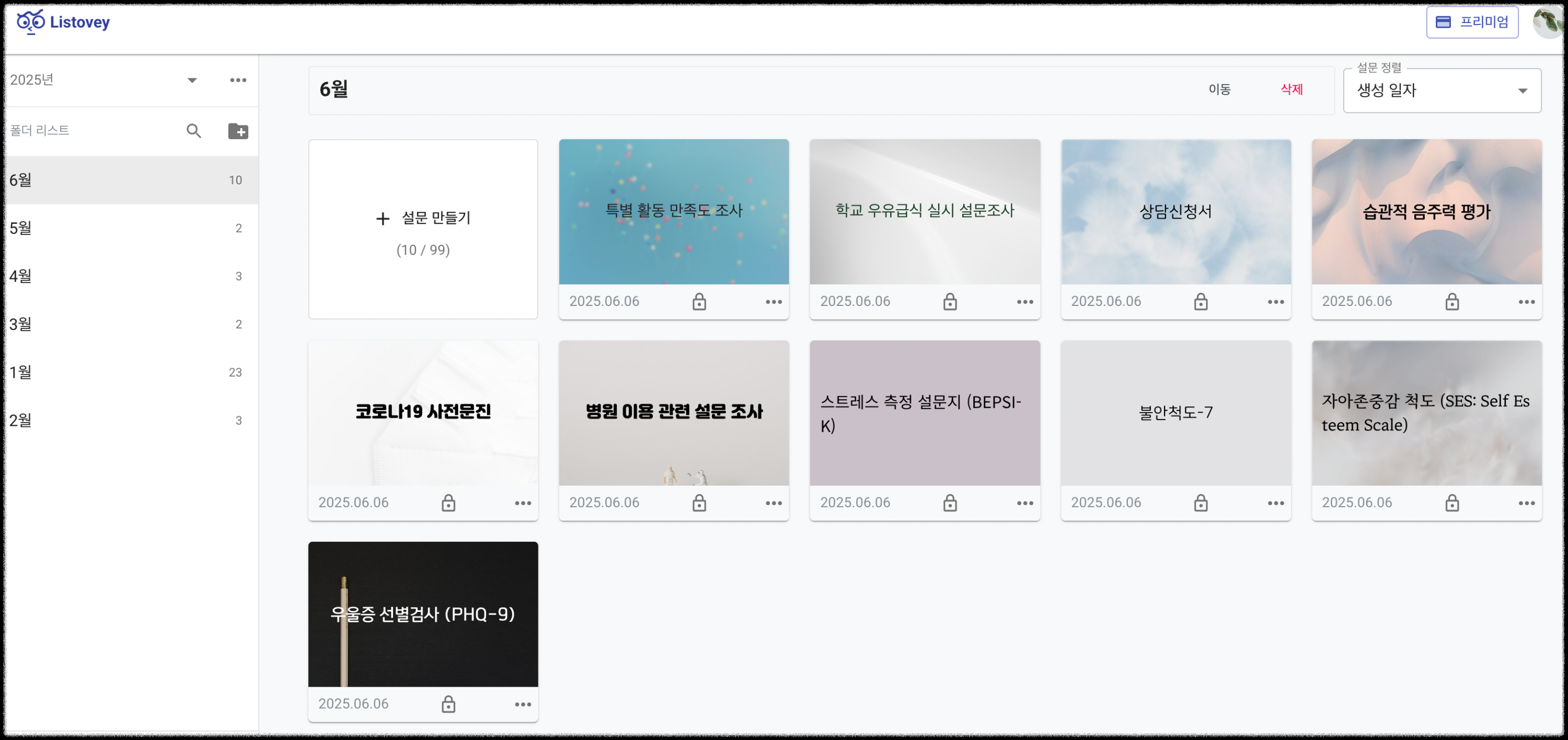Click the 설문 만들기 card

[423, 229]
